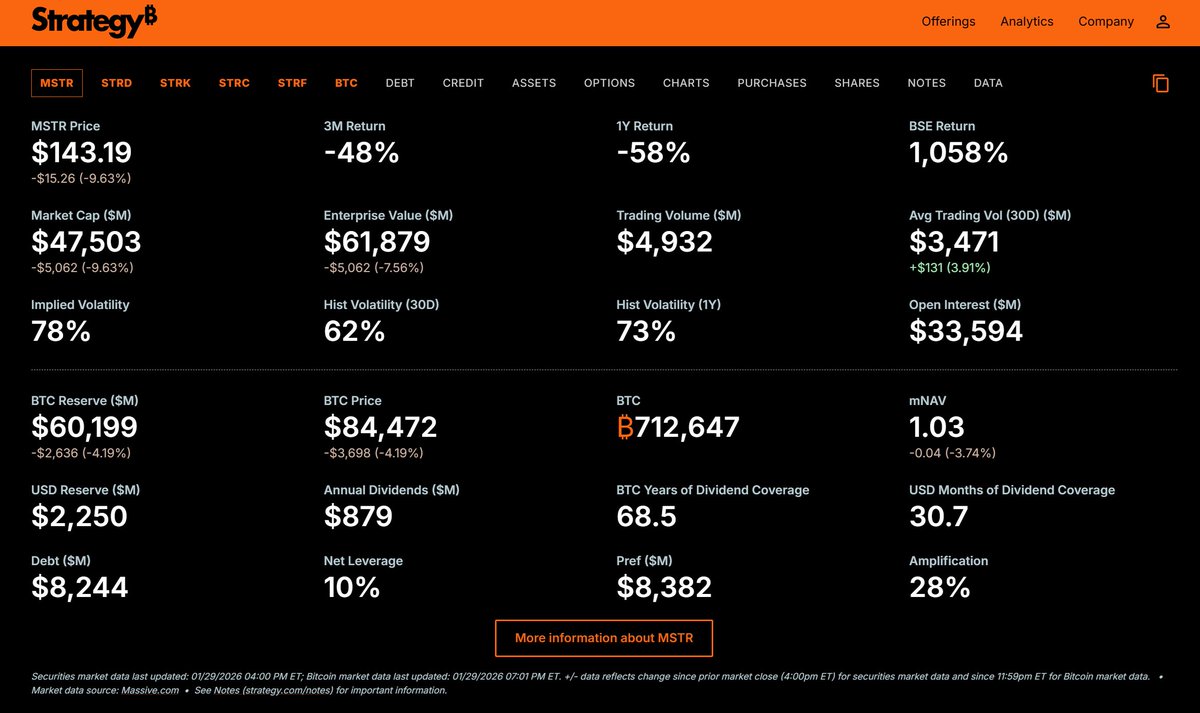Open the Company menu
Viewport: 1200px width, 713px height.
[x=1106, y=21]
